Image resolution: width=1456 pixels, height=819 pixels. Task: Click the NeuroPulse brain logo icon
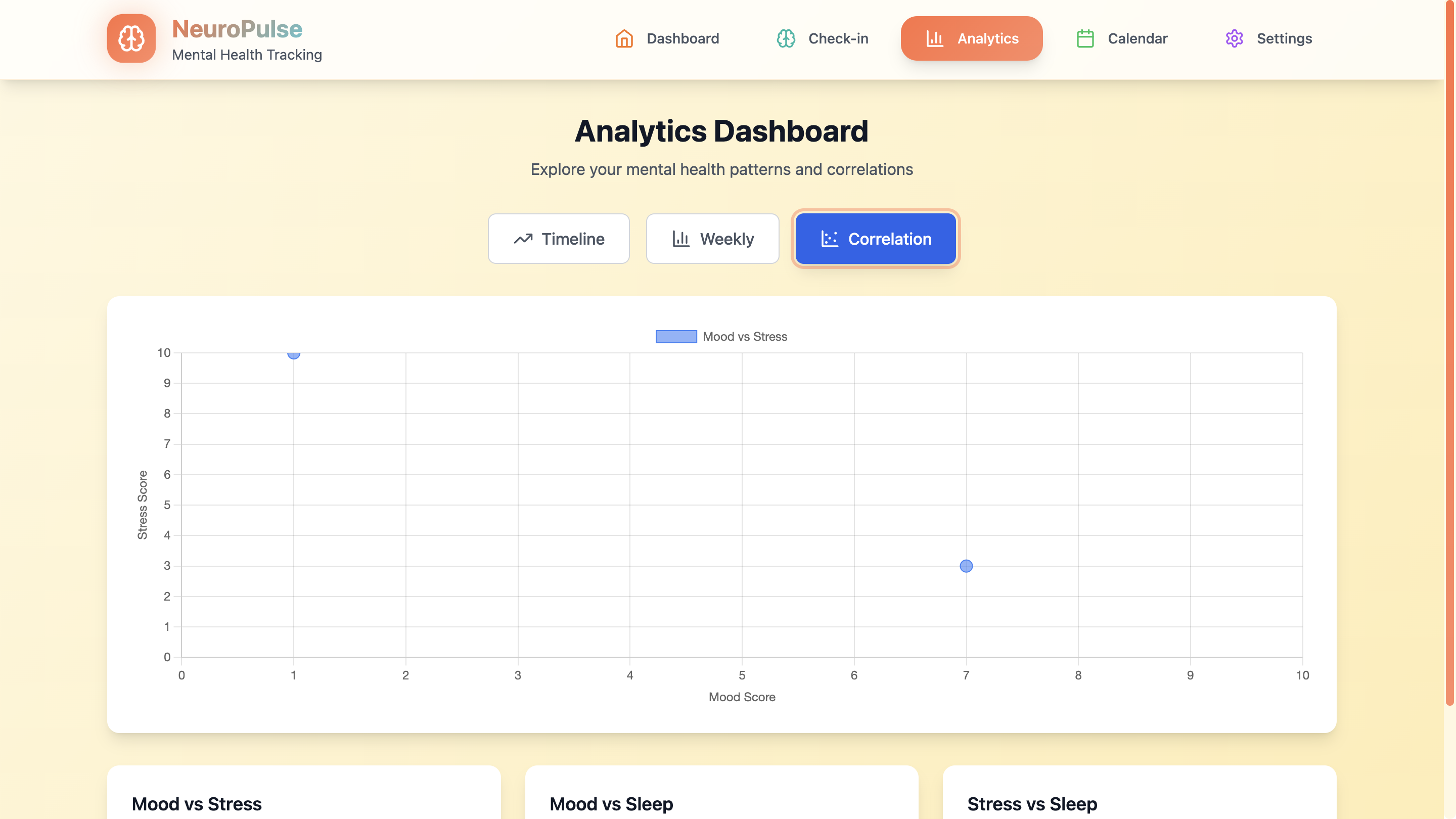click(x=131, y=38)
